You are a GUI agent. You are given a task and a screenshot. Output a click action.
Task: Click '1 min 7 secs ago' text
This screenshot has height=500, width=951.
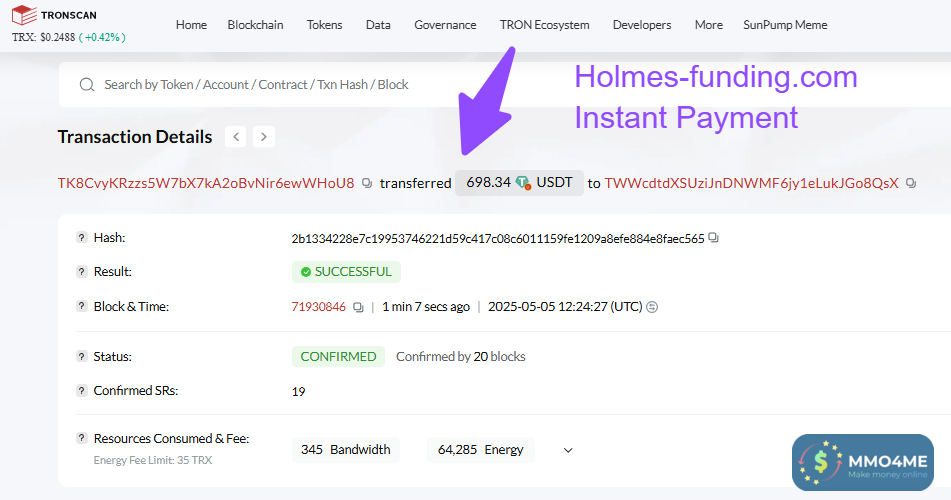pyautogui.click(x=426, y=306)
